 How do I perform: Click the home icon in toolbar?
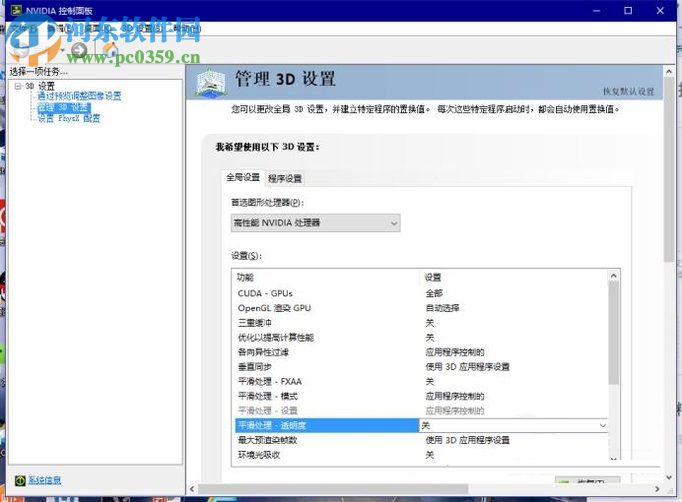110,50
